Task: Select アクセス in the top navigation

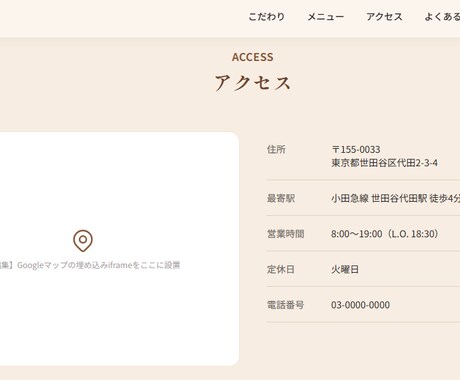Action: click(x=384, y=17)
